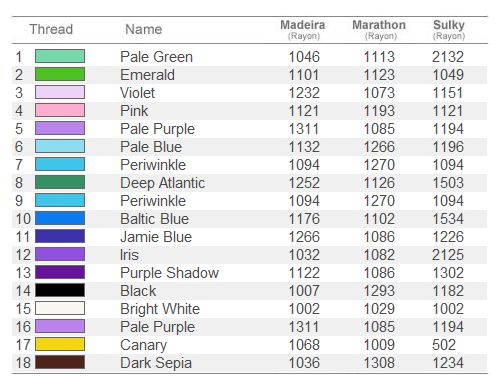
Task: Click the Name column header
Action: coord(144,29)
